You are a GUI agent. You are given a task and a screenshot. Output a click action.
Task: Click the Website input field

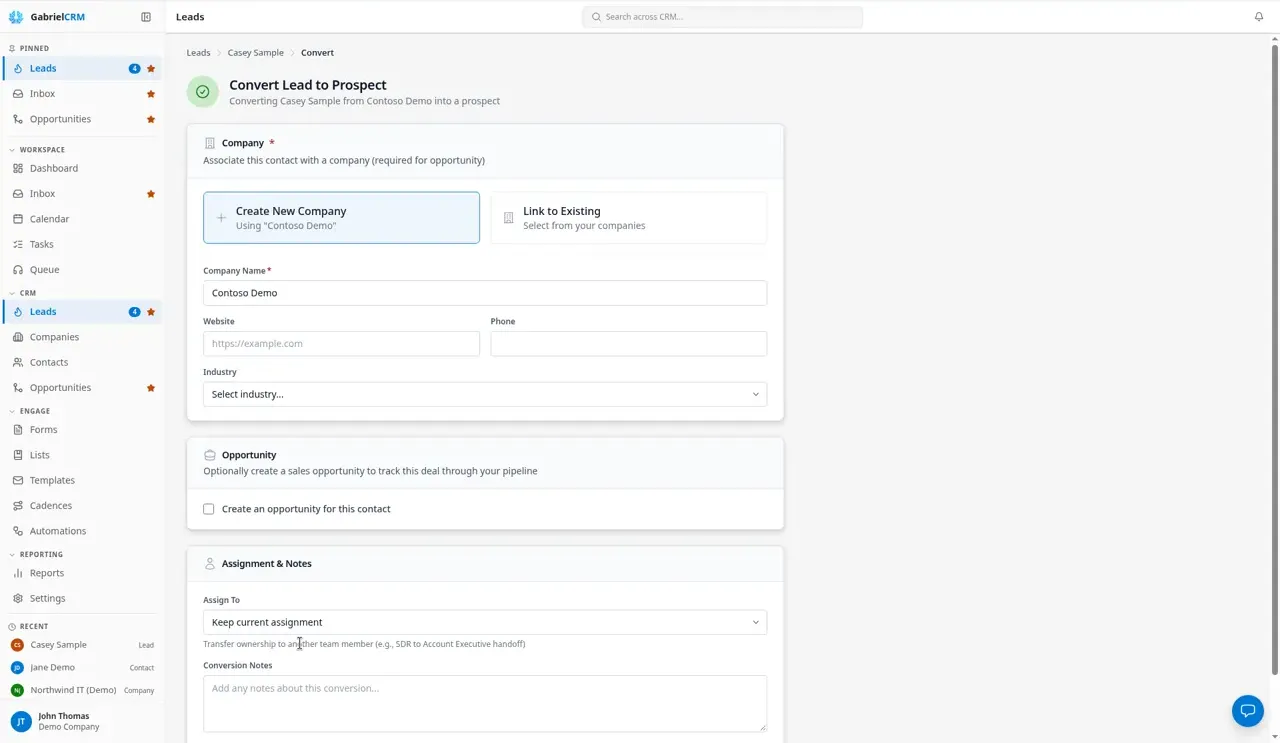(x=341, y=344)
